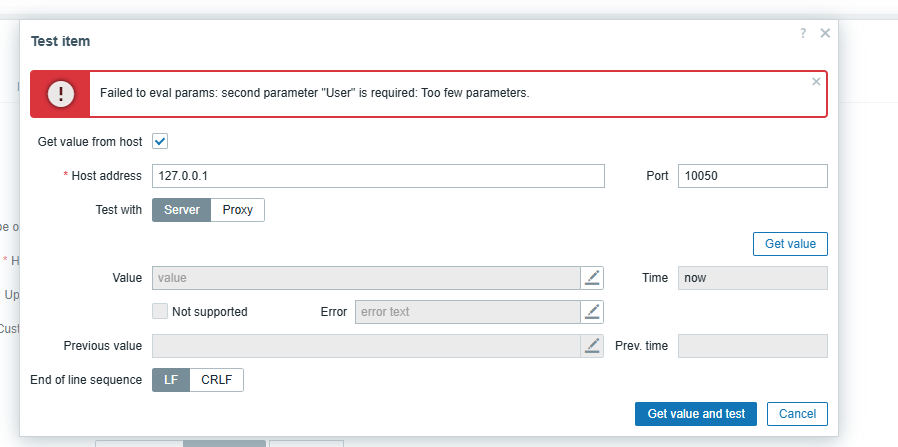
Task: Select Proxy for Test with
Action: tap(238, 210)
